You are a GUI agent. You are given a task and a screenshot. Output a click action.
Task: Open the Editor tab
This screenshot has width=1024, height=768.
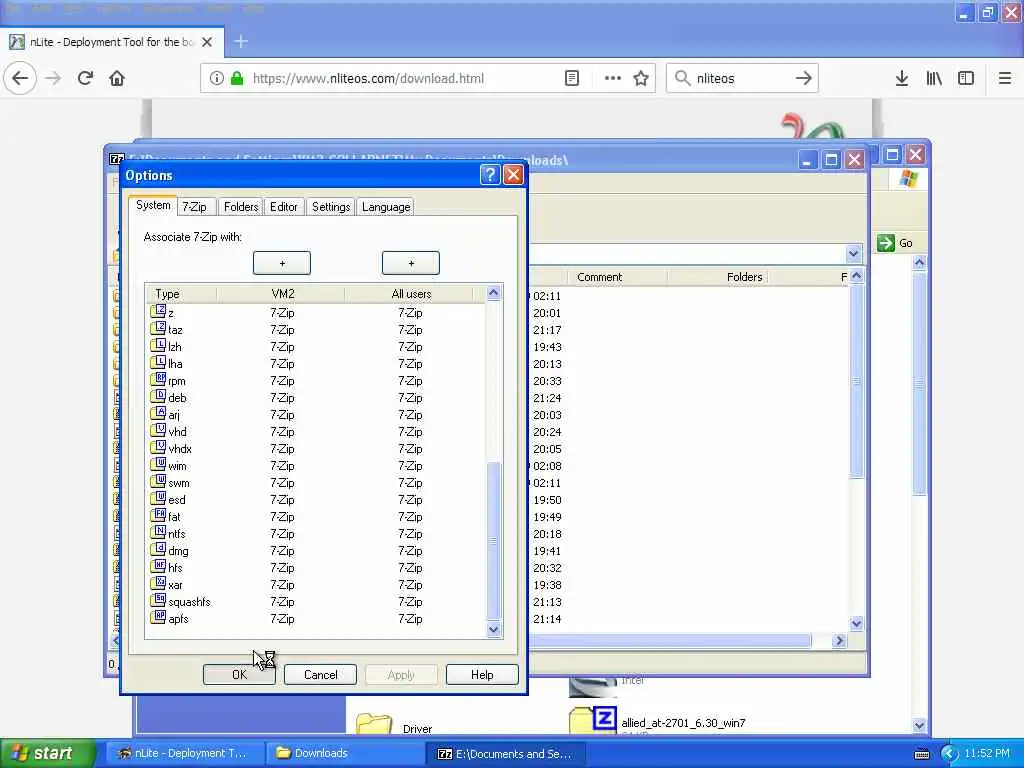(x=283, y=207)
